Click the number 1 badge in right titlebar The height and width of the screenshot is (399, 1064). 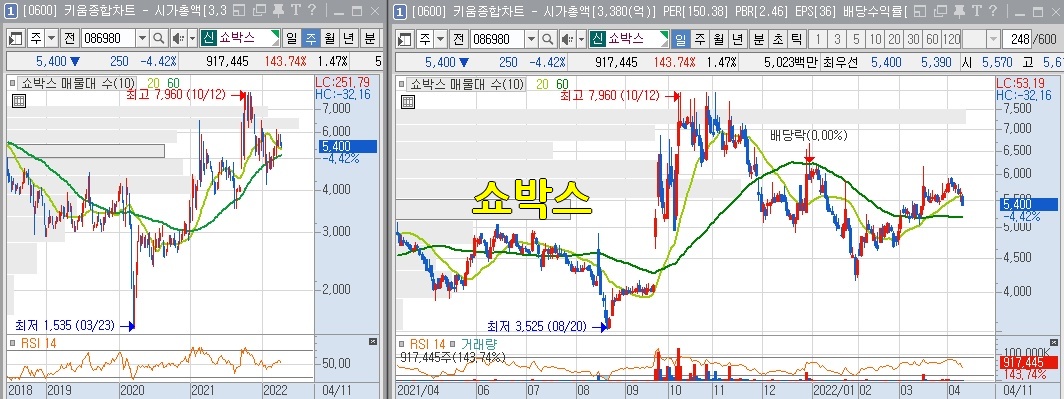(400, 11)
